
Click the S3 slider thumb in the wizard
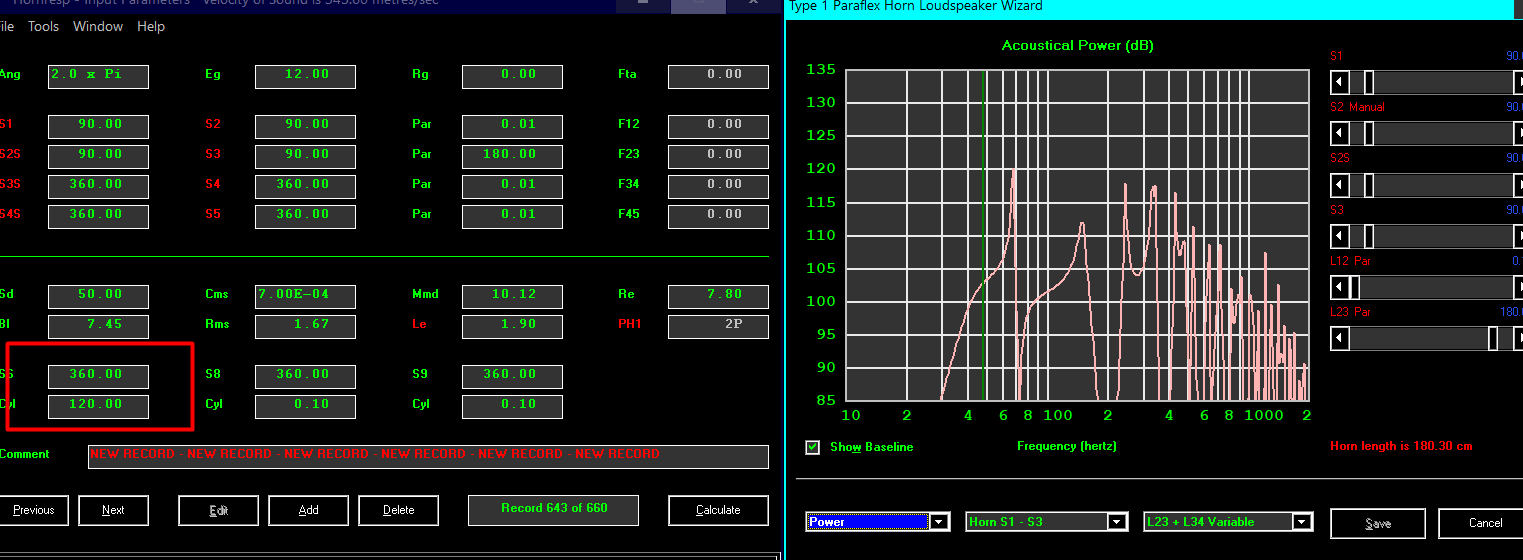pyautogui.click(x=1369, y=236)
